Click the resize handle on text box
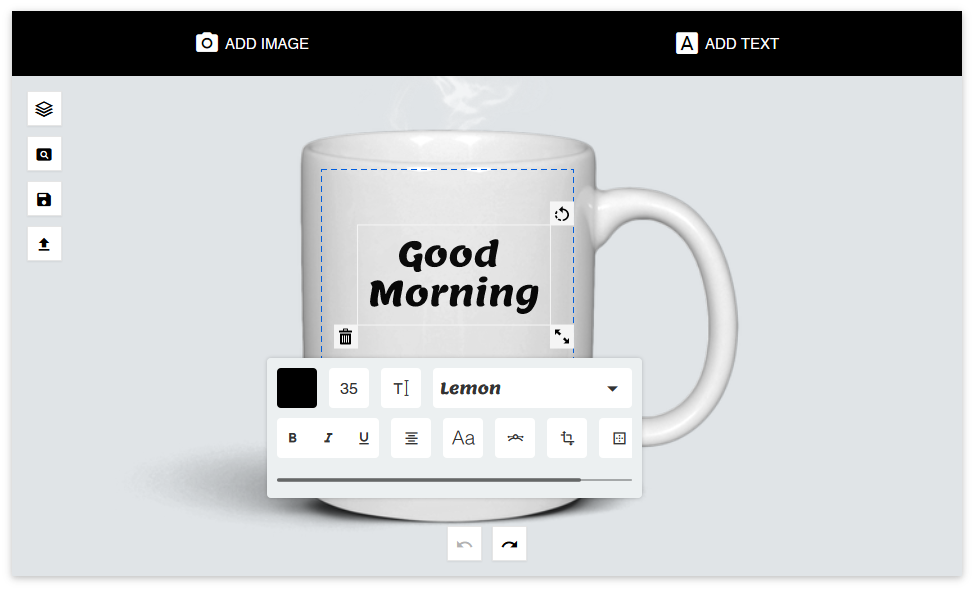Image resolution: width=975 pixels, height=590 pixels. click(x=562, y=337)
